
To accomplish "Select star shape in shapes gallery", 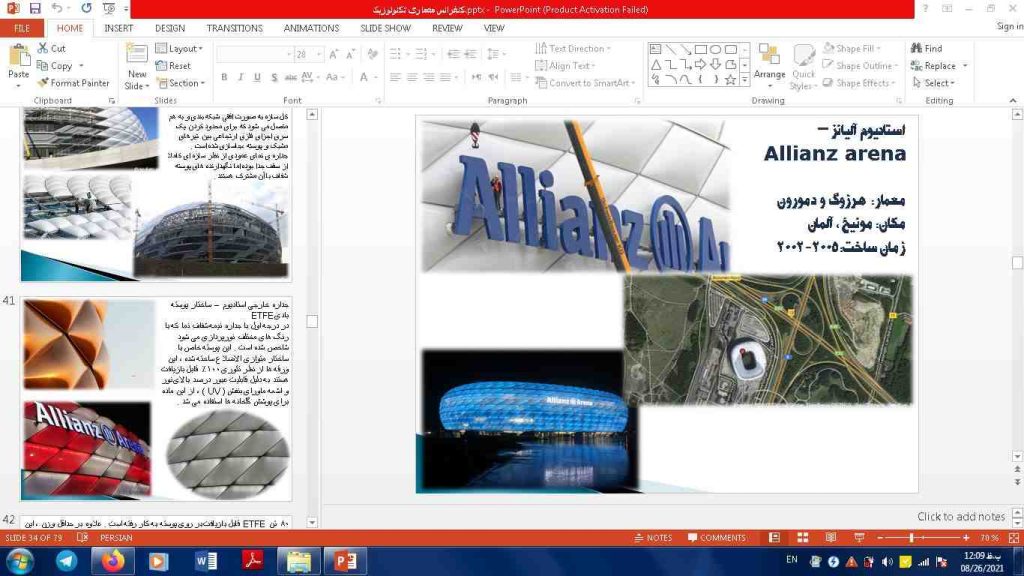I will 731,80.
